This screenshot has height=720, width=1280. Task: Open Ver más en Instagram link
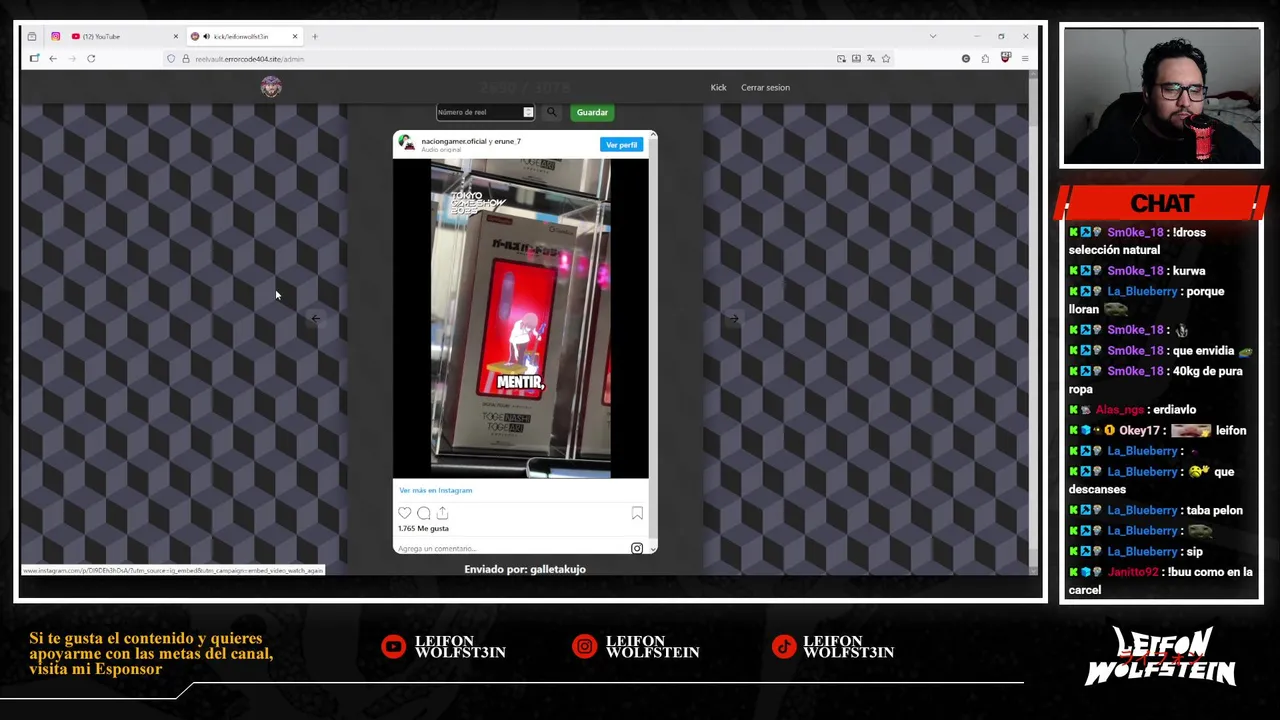435,490
